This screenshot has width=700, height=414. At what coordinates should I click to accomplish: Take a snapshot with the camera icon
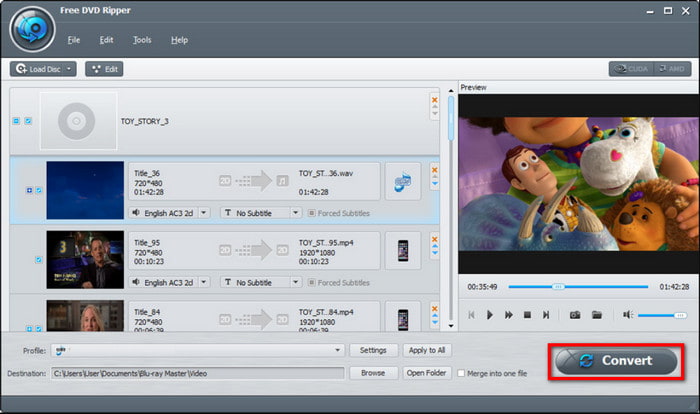coord(575,314)
